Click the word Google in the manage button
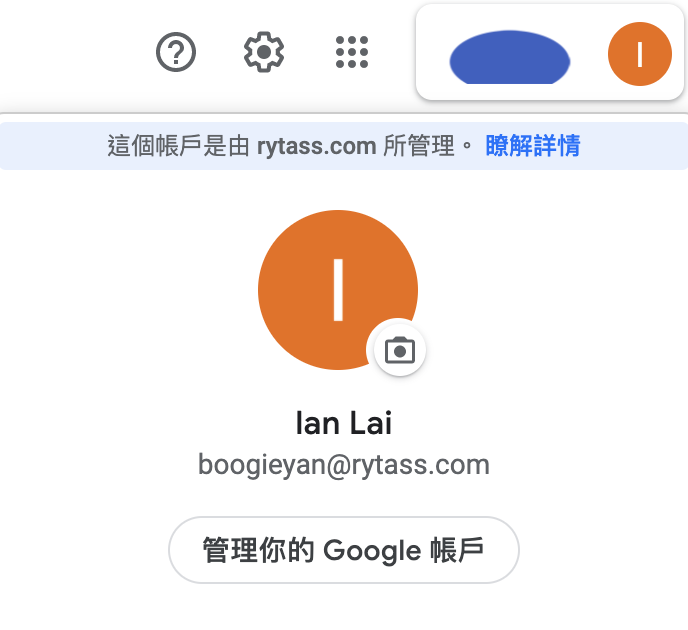 (372, 551)
